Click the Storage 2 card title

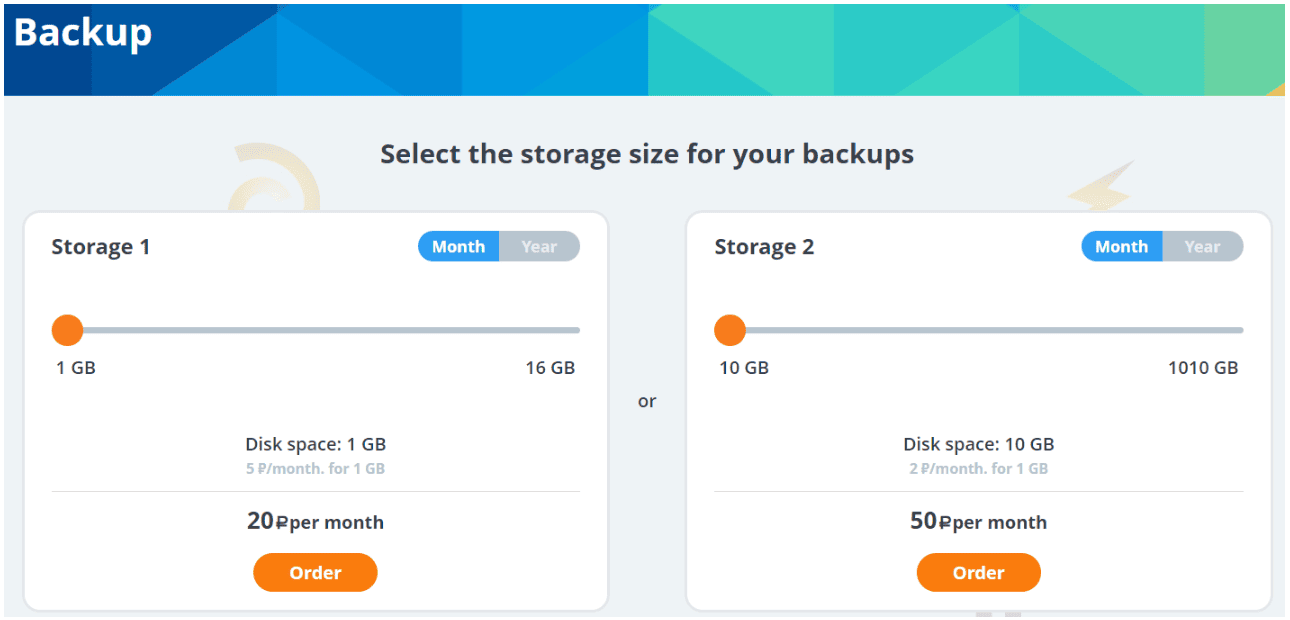pyautogui.click(x=764, y=247)
